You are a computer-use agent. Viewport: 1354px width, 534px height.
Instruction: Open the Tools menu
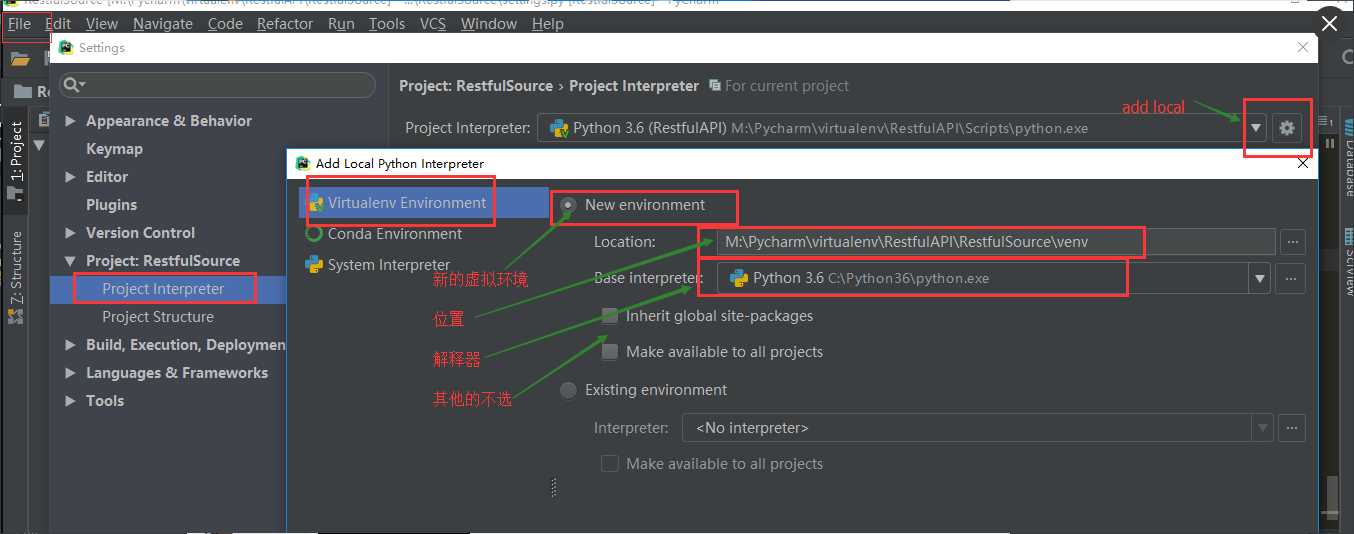tap(387, 24)
